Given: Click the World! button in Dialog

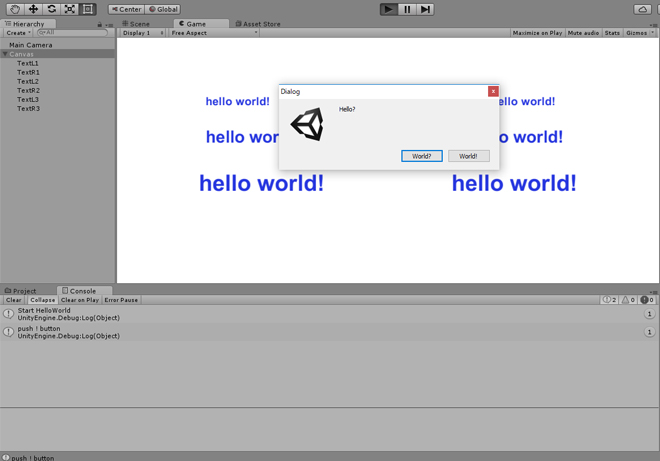Looking at the screenshot, I should pyautogui.click(x=468, y=156).
